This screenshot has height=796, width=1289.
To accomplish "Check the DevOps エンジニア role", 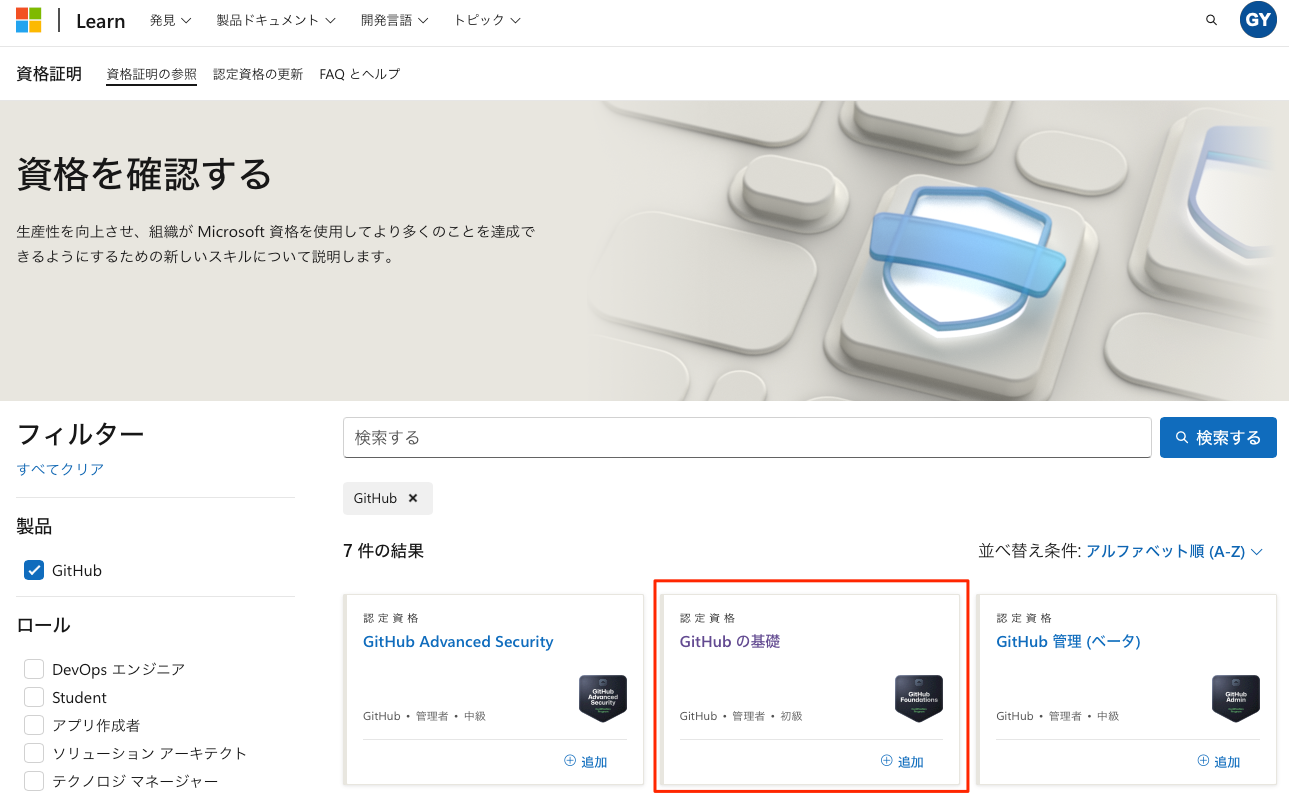I will [34, 669].
